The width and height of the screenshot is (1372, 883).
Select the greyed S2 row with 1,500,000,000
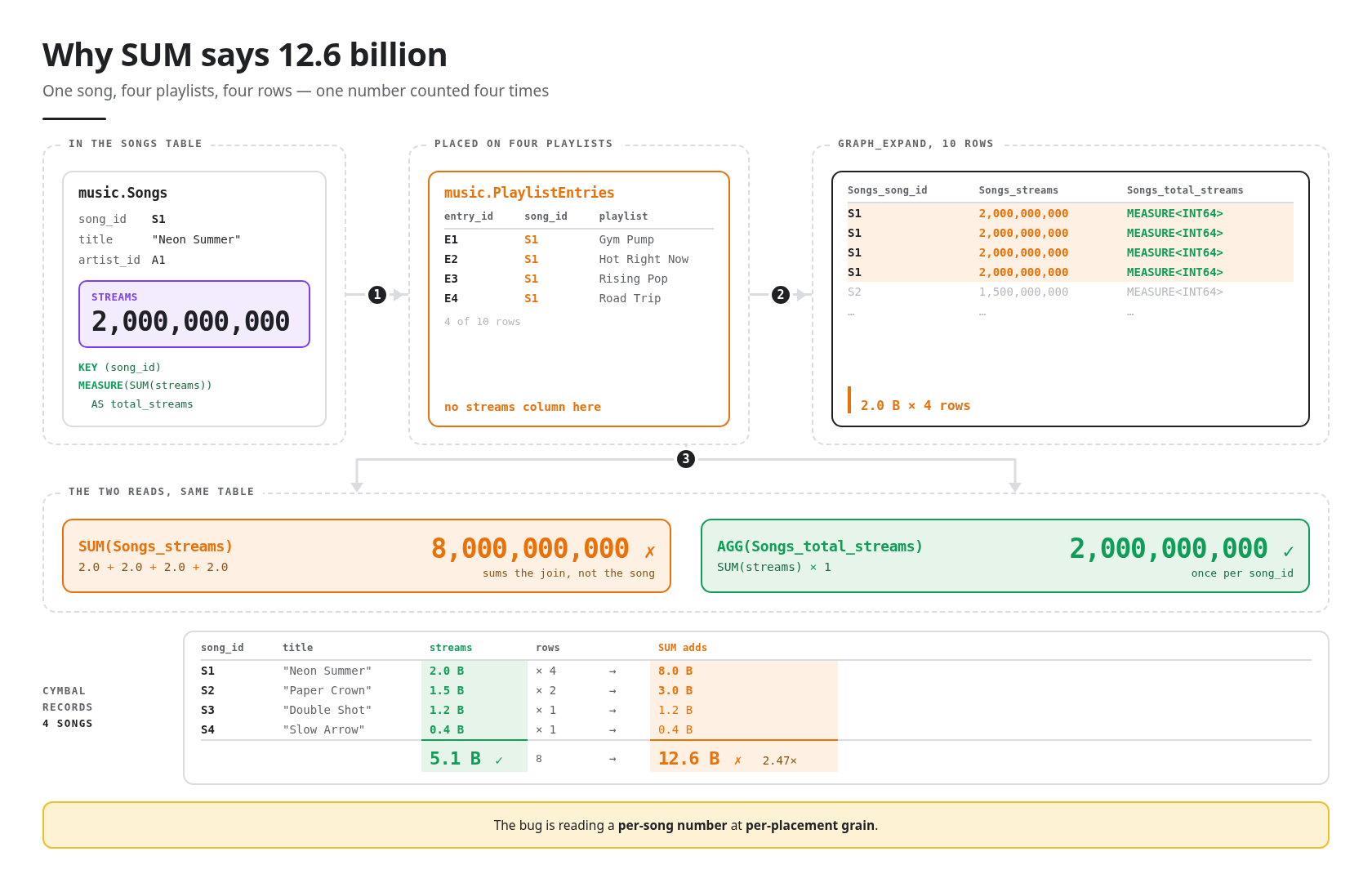click(1070, 292)
